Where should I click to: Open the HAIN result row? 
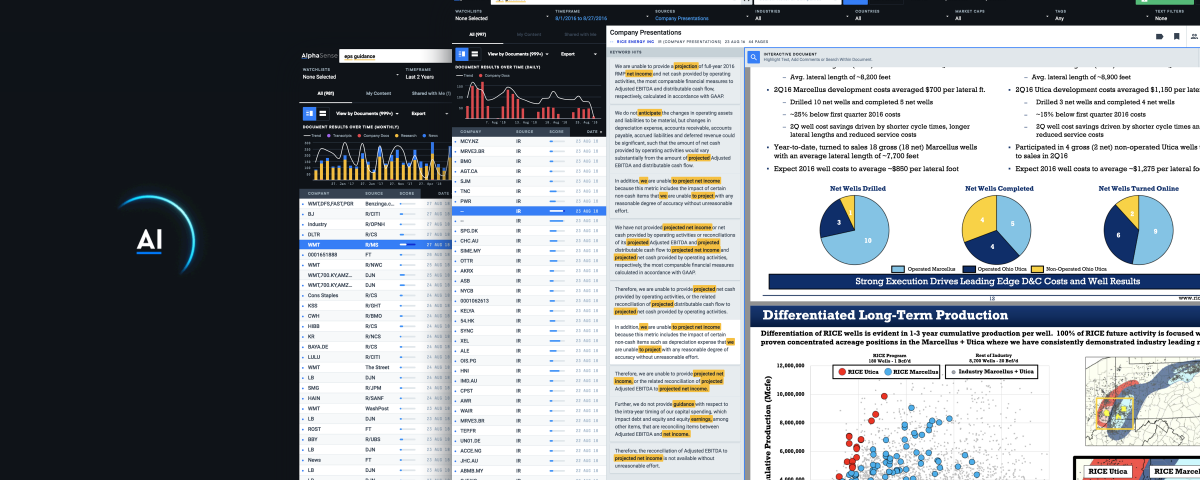pos(375,397)
